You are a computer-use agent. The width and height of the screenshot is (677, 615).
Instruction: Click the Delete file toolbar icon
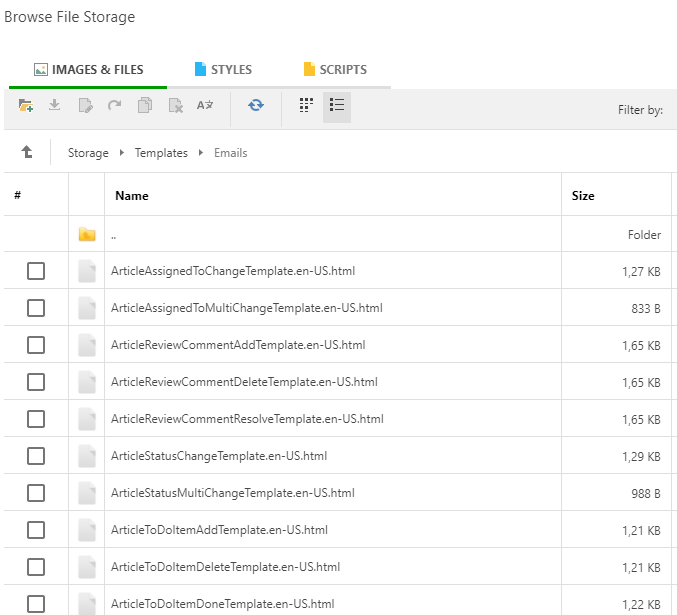coord(175,105)
